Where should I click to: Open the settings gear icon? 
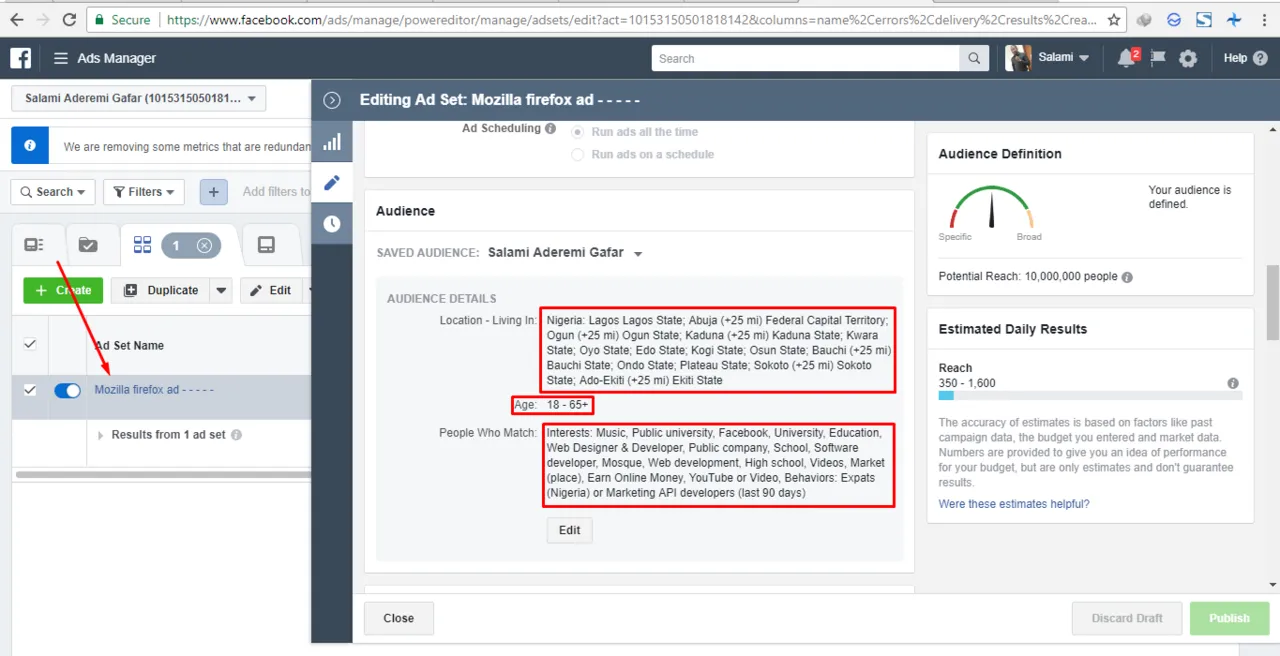pos(1188,58)
